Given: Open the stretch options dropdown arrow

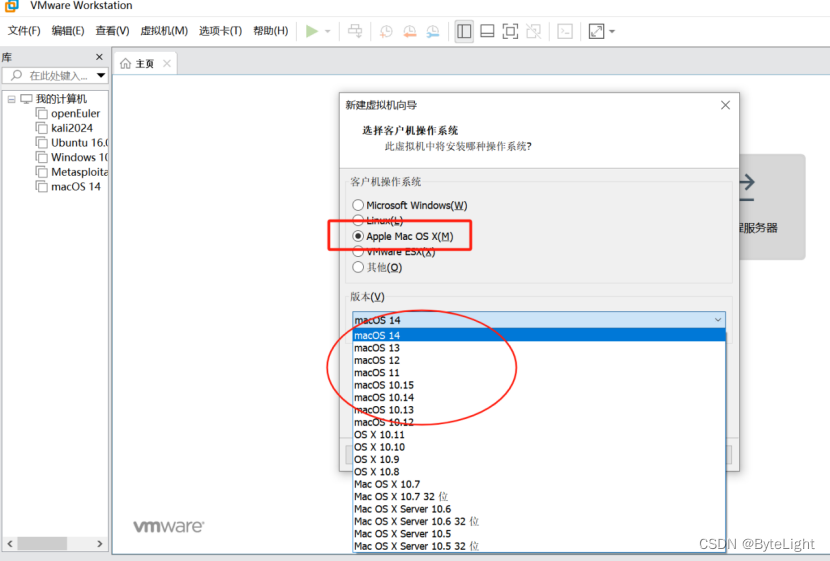Looking at the screenshot, I should (612, 31).
